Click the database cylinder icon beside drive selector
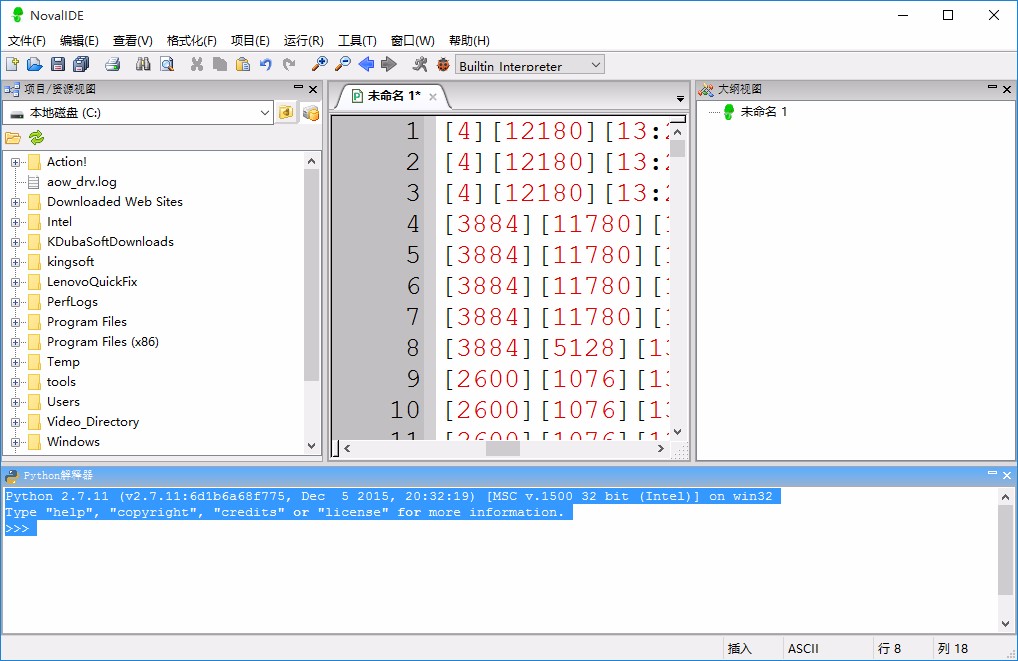 [x=311, y=112]
